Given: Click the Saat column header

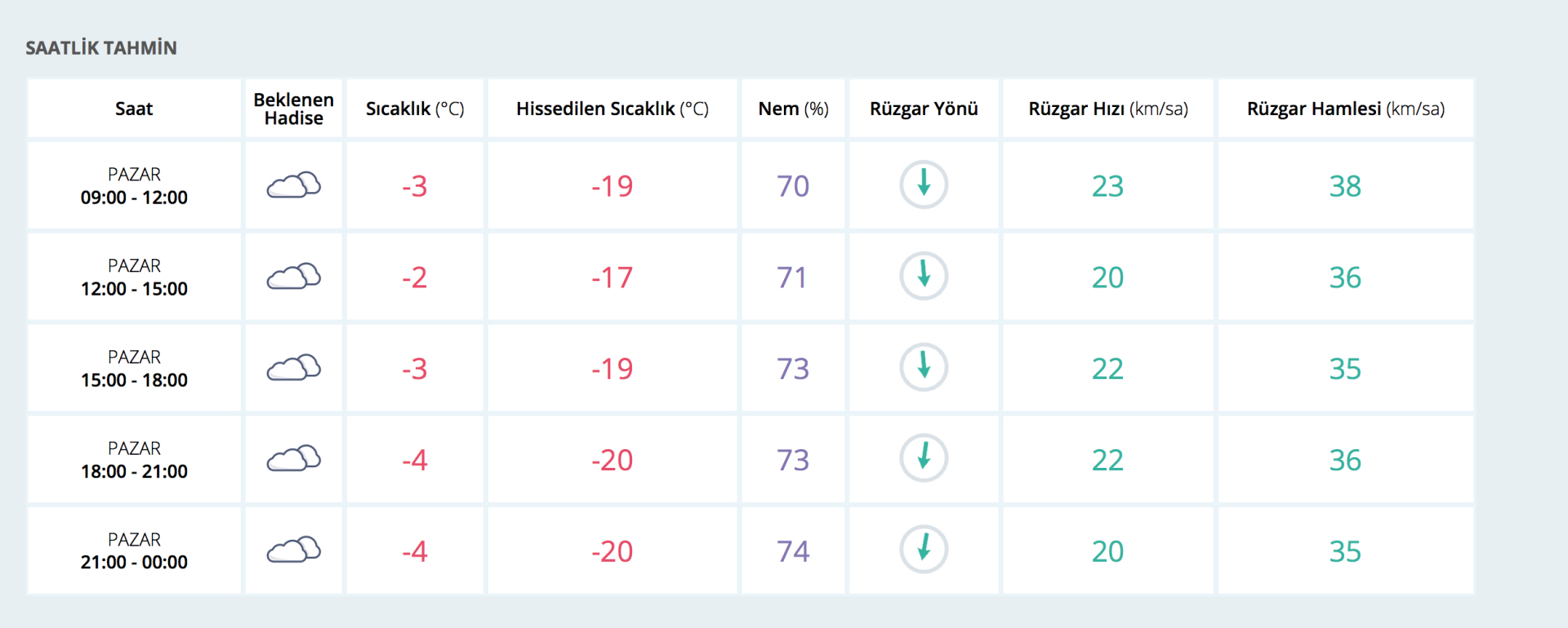Looking at the screenshot, I should click(134, 109).
